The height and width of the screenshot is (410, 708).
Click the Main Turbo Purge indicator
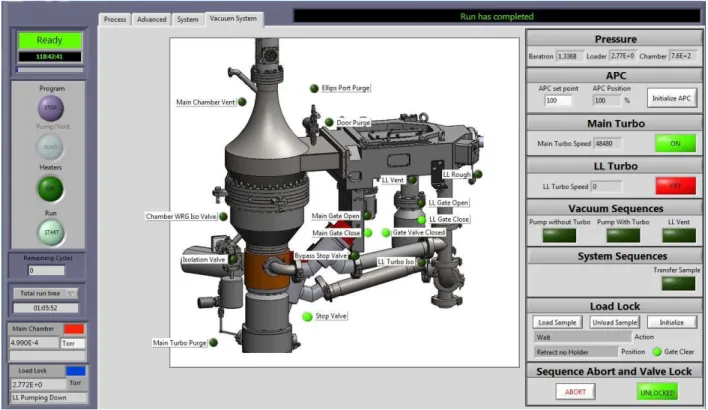[214, 343]
